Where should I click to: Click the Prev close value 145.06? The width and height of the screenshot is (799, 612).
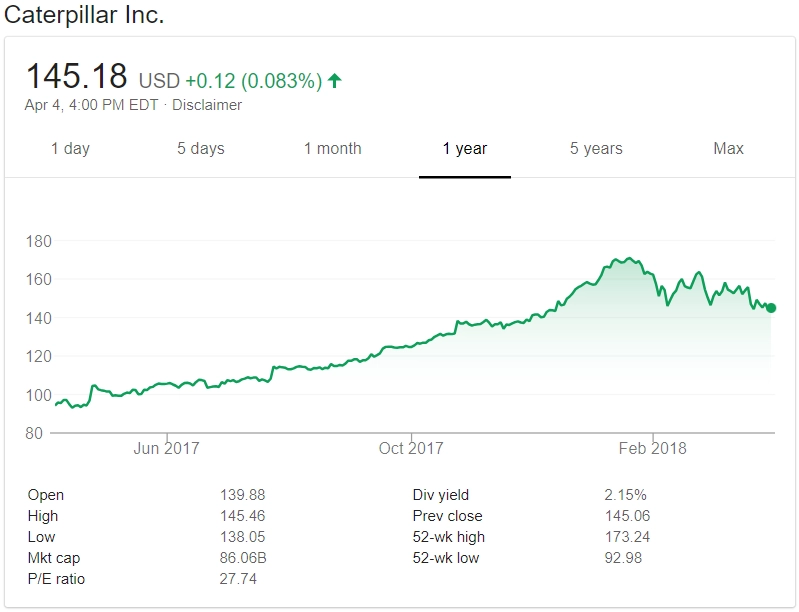(x=627, y=516)
